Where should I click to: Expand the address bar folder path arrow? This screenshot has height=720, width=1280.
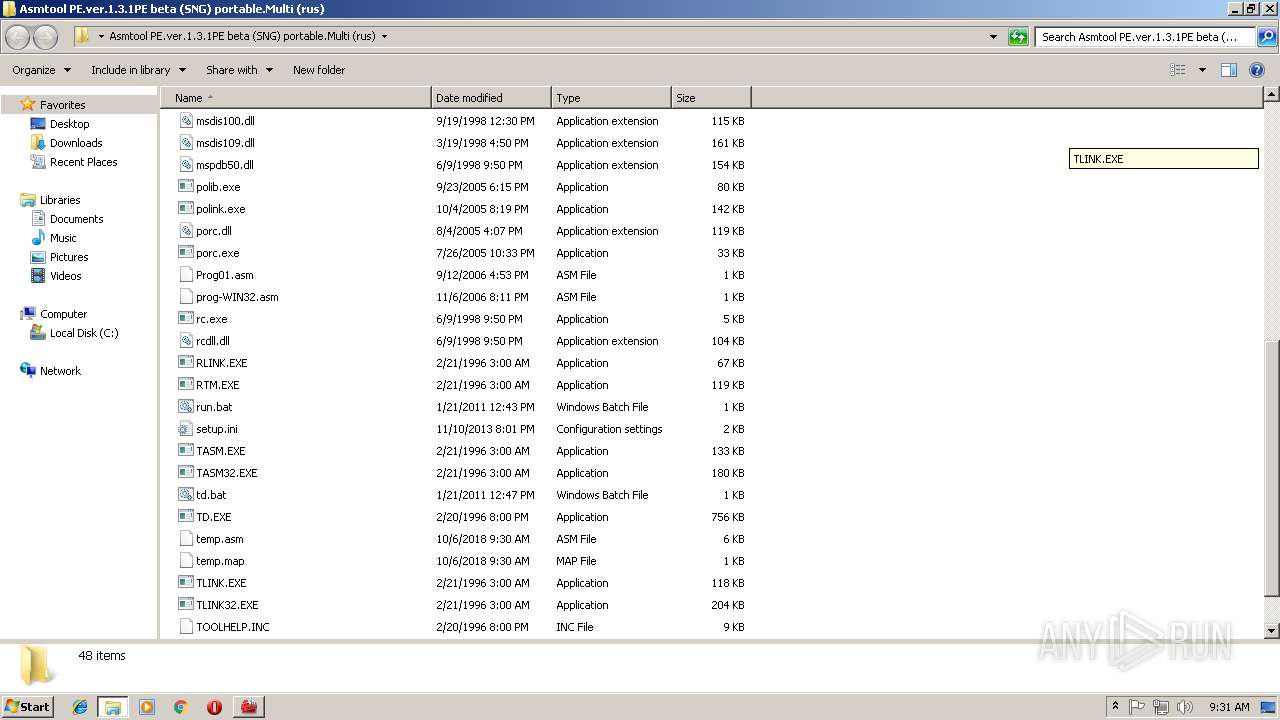pos(385,36)
